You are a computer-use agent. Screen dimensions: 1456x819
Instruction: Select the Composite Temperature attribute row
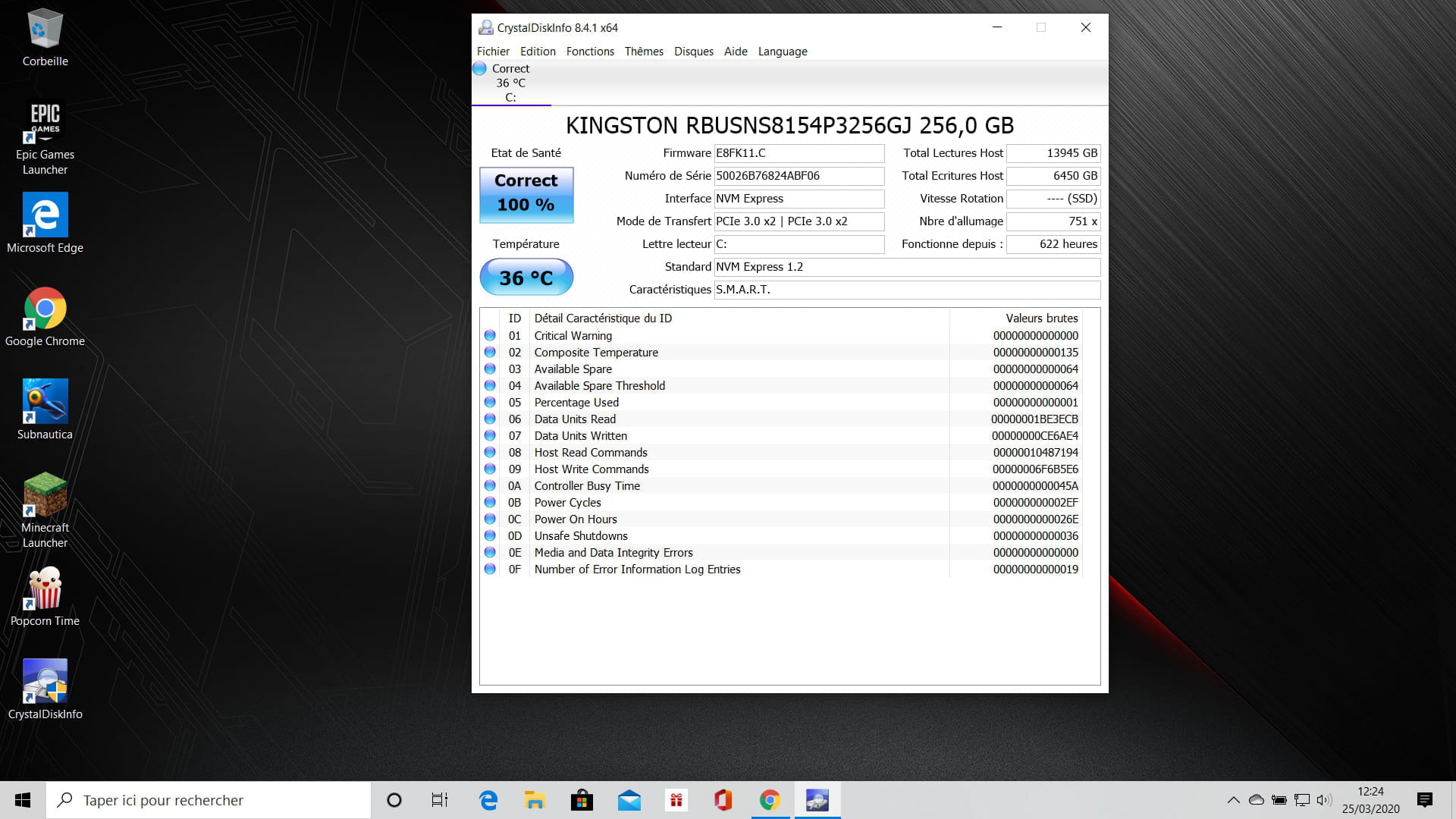click(782, 353)
